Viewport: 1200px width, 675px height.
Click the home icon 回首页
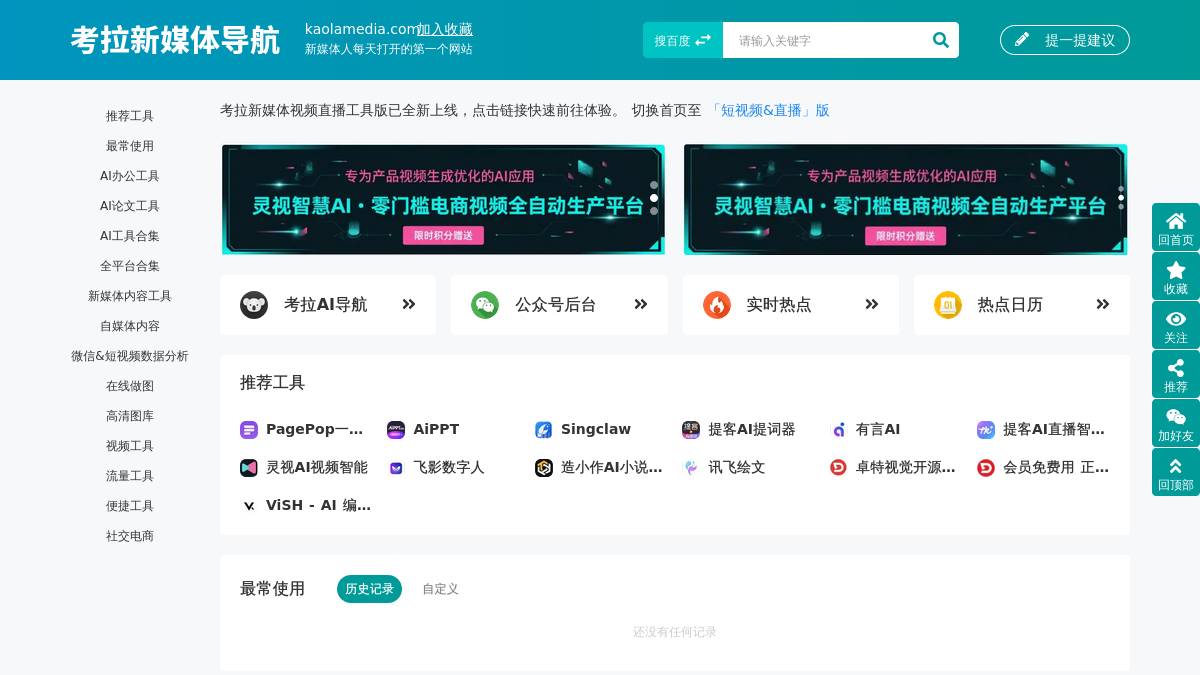(1176, 221)
